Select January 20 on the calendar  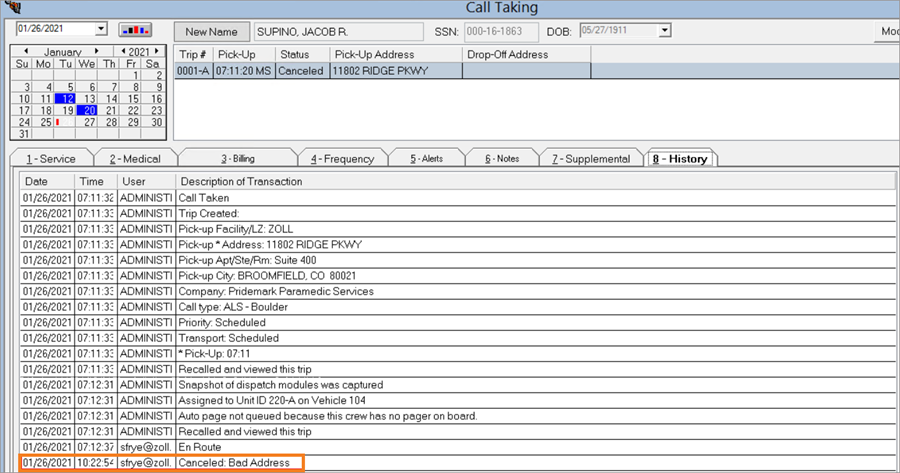(90, 110)
